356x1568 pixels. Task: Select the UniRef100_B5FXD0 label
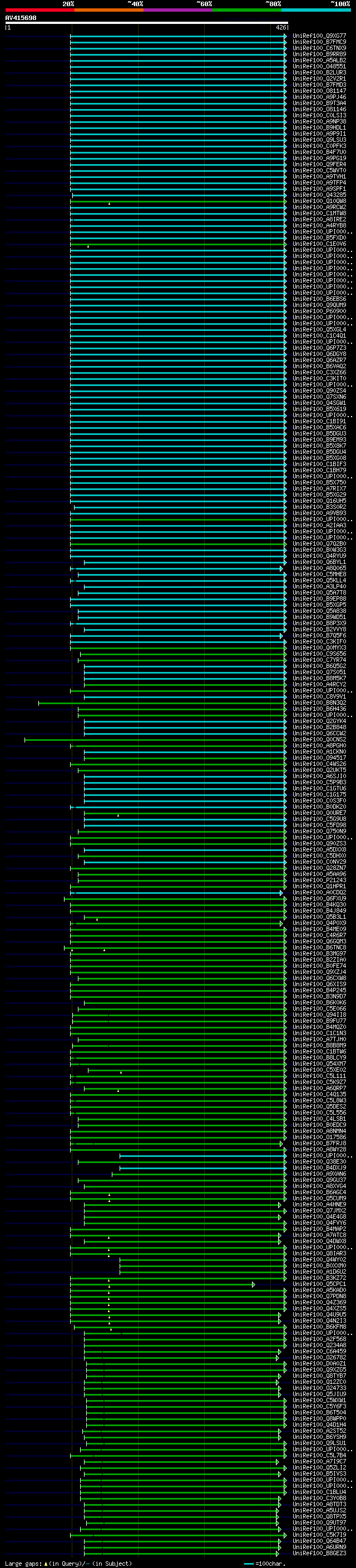point(319,238)
